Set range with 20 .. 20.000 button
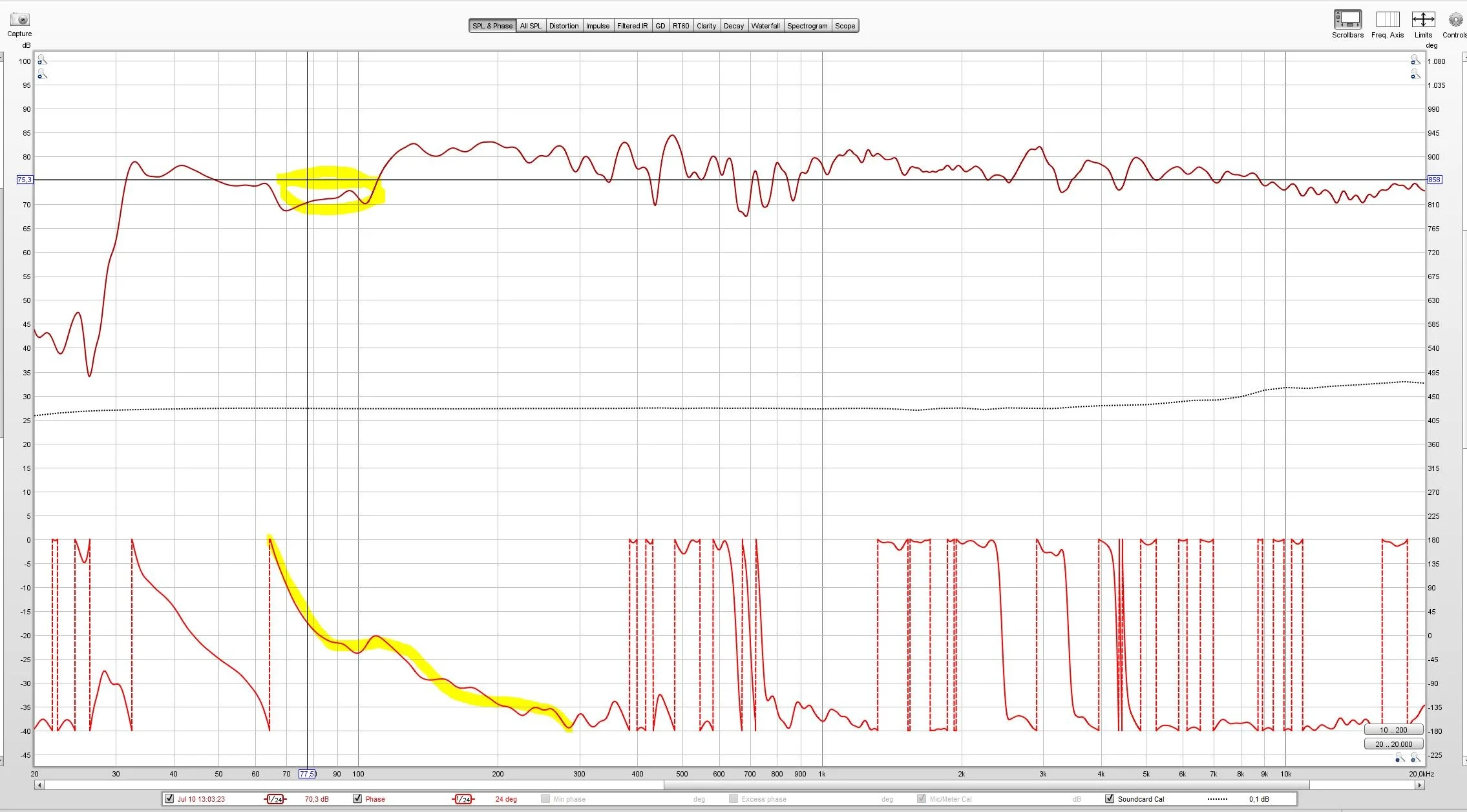The image size is (1467, 812). coord(1393,744)
